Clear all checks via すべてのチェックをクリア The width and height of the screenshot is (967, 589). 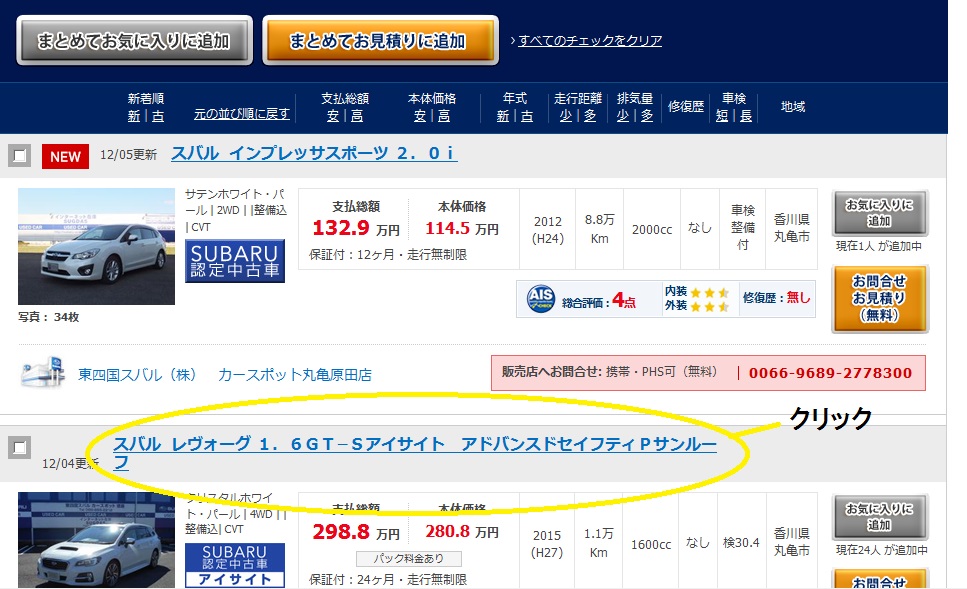590,41
